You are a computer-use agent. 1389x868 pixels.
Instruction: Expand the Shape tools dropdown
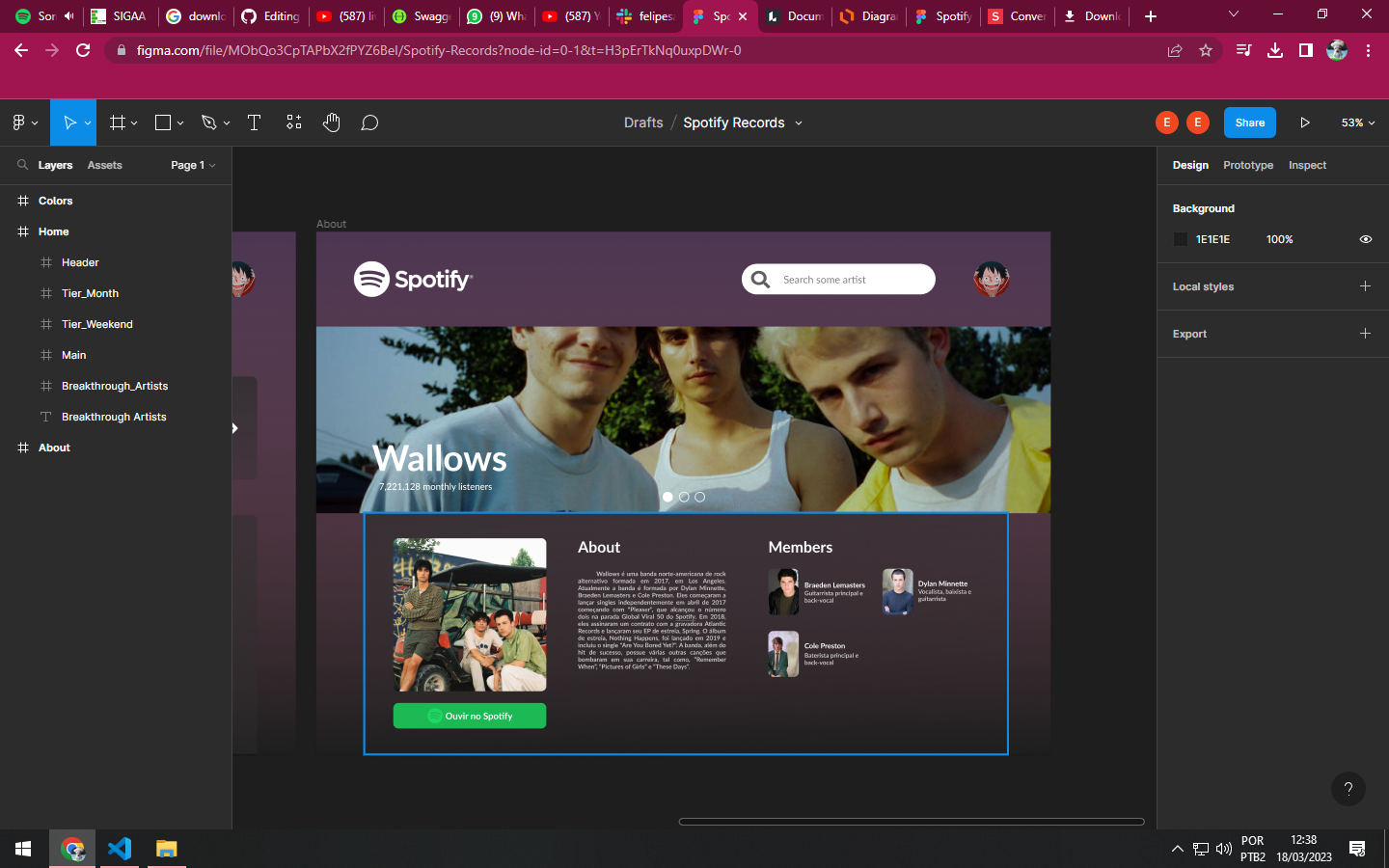[178, 122]
